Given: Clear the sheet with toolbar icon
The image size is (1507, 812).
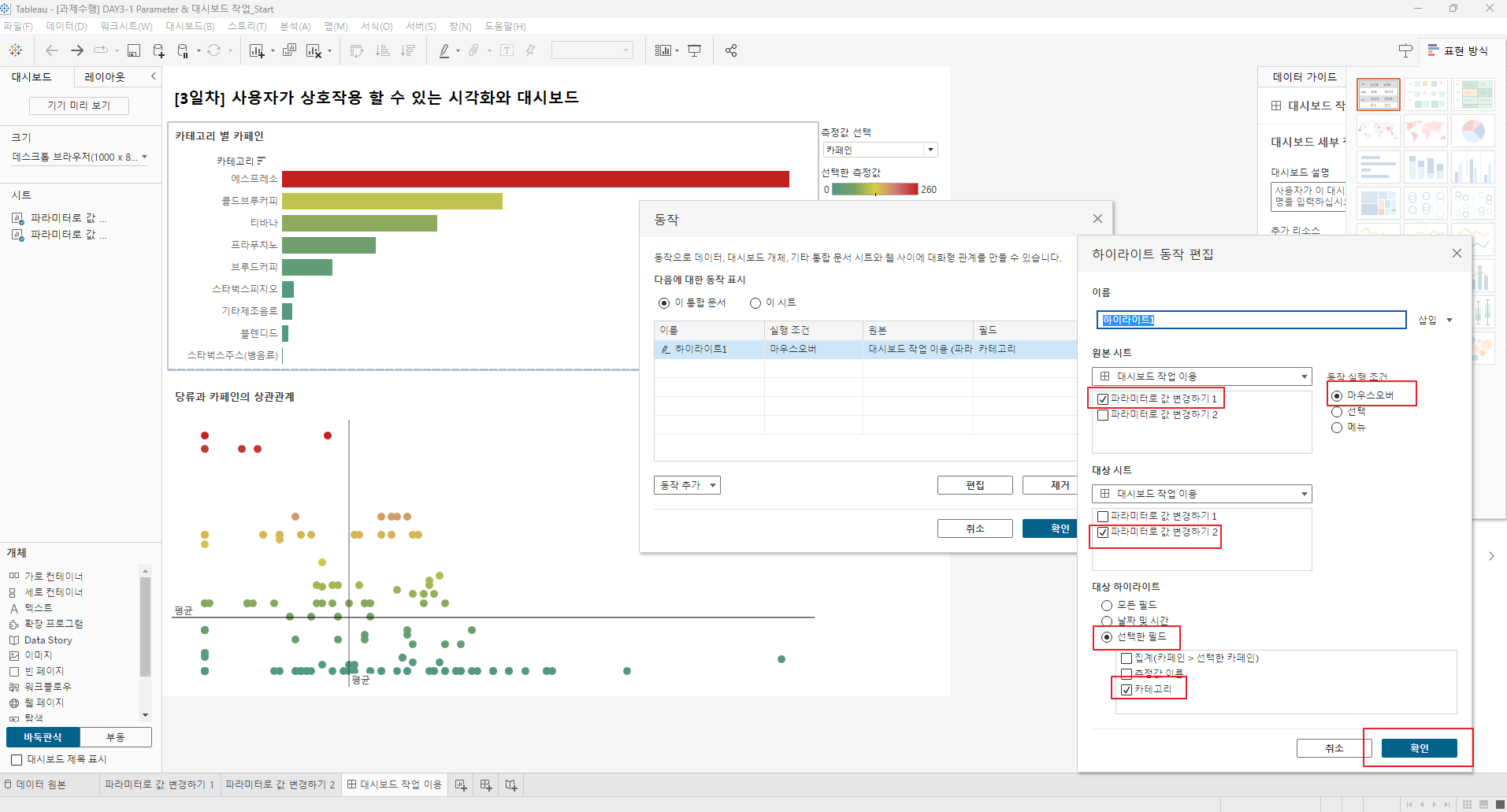Looking at the screenshot, I should pos(313,50).
